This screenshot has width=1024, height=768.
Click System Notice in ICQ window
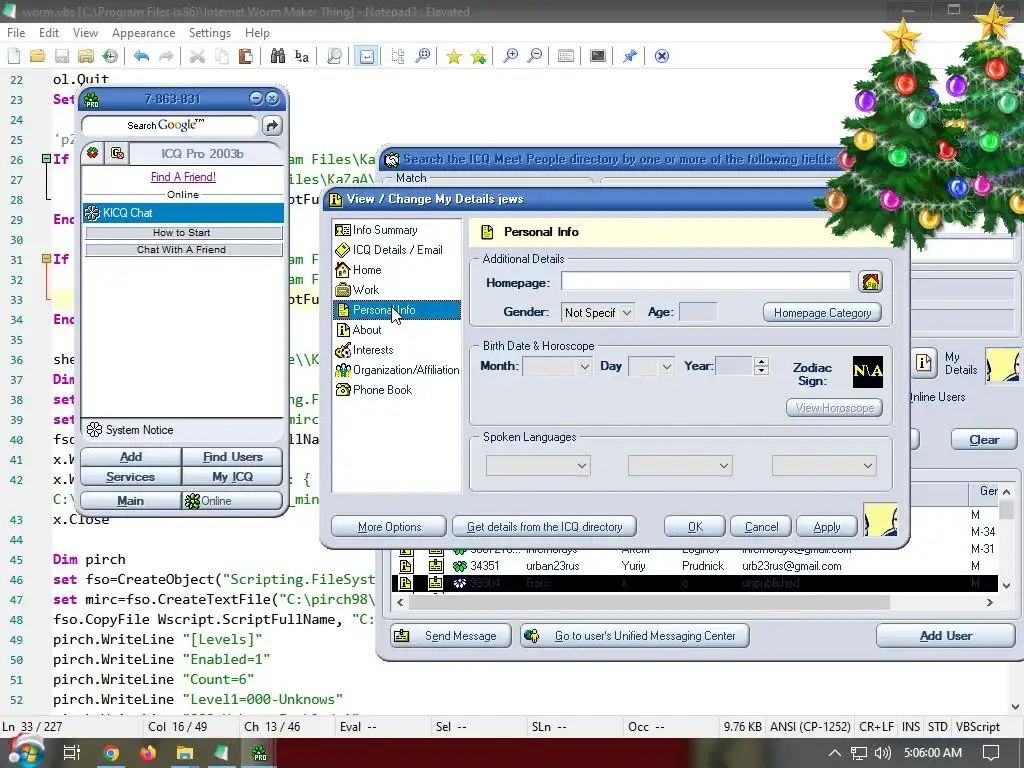[139, 430]
